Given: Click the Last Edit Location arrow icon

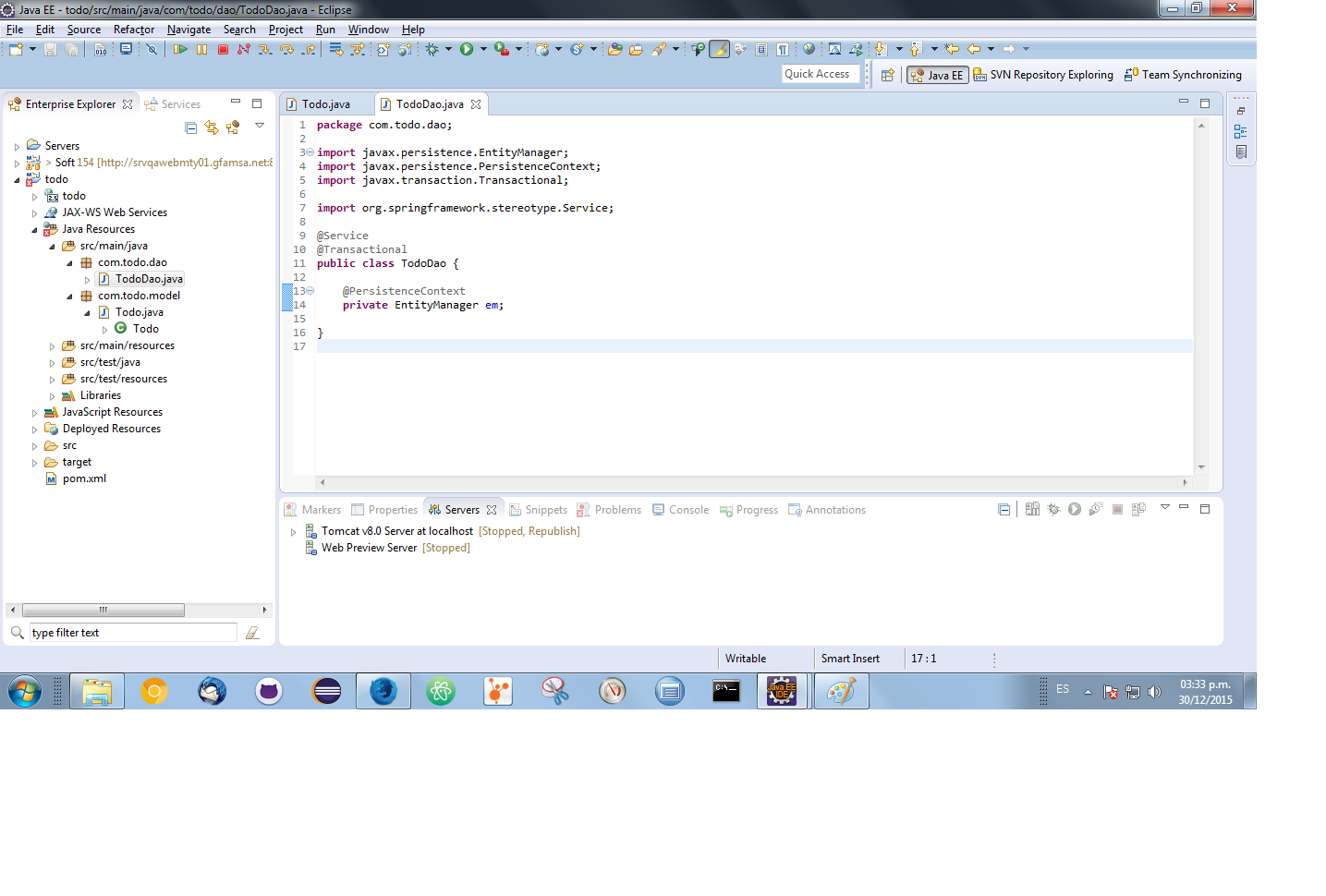Looking at the screenshot, I should [x=952, y=49].
